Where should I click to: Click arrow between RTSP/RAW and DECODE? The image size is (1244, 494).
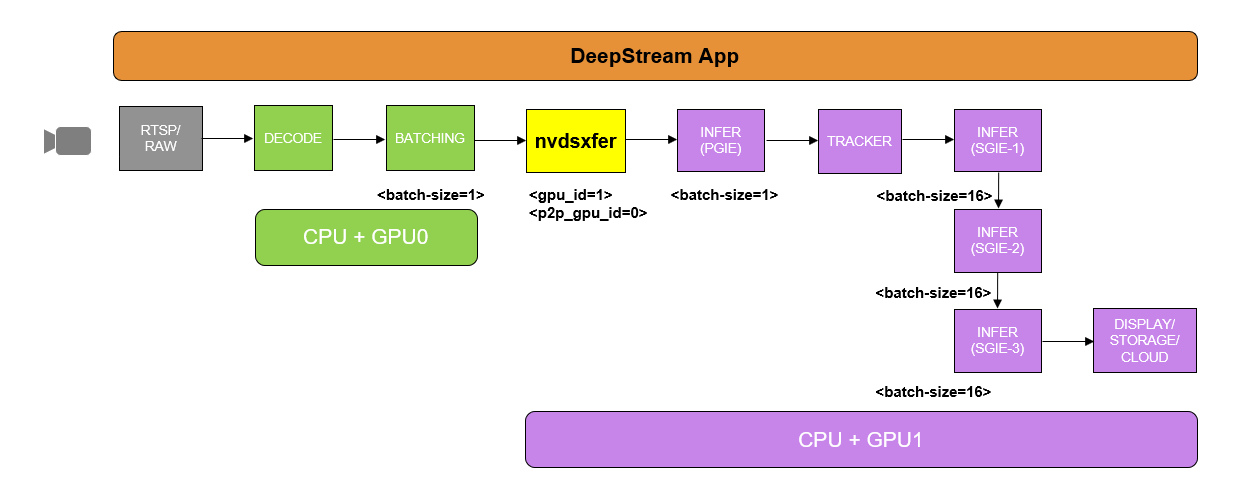point(228,139)
